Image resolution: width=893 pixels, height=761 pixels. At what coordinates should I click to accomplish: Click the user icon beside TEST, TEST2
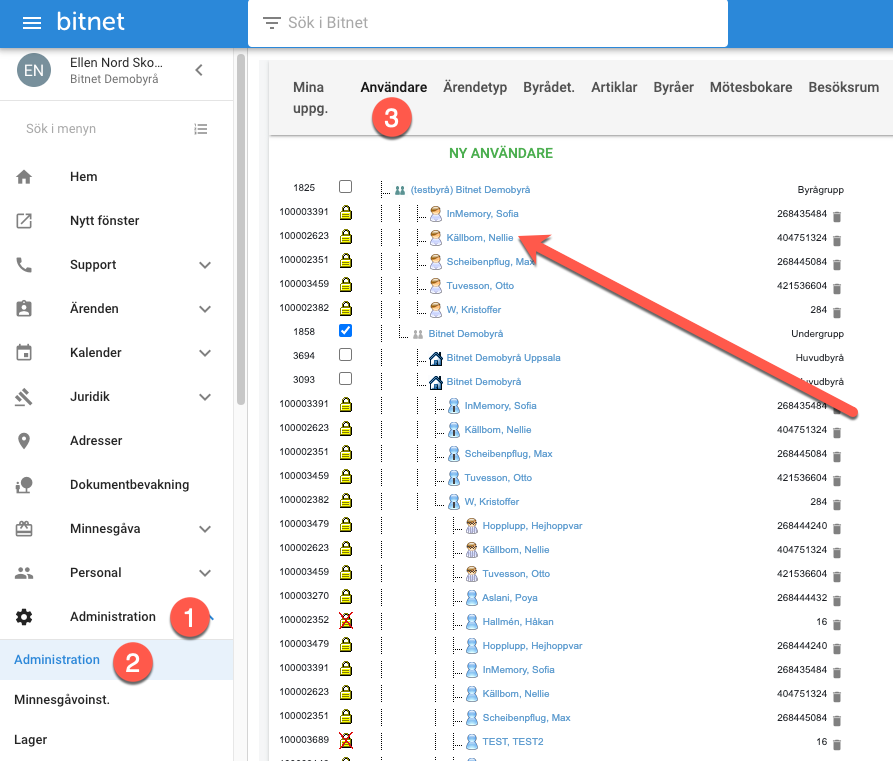(x=472, y=742)
